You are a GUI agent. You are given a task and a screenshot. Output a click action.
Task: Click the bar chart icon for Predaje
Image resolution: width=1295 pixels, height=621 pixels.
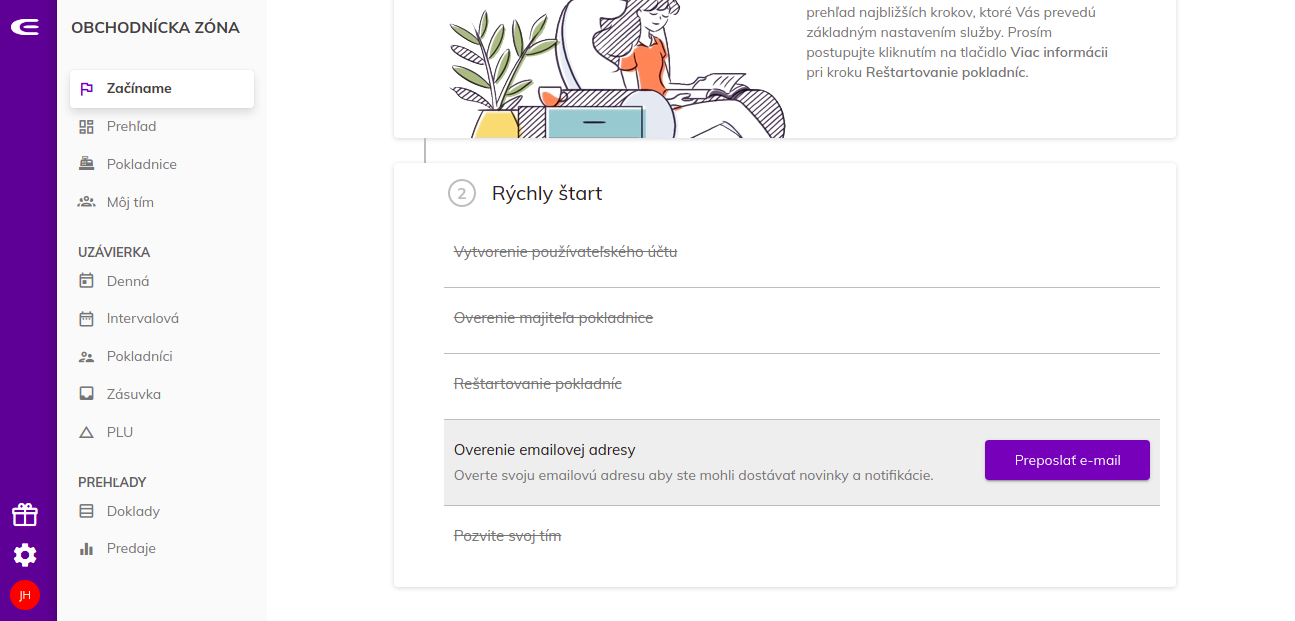(x=87, y=548)
